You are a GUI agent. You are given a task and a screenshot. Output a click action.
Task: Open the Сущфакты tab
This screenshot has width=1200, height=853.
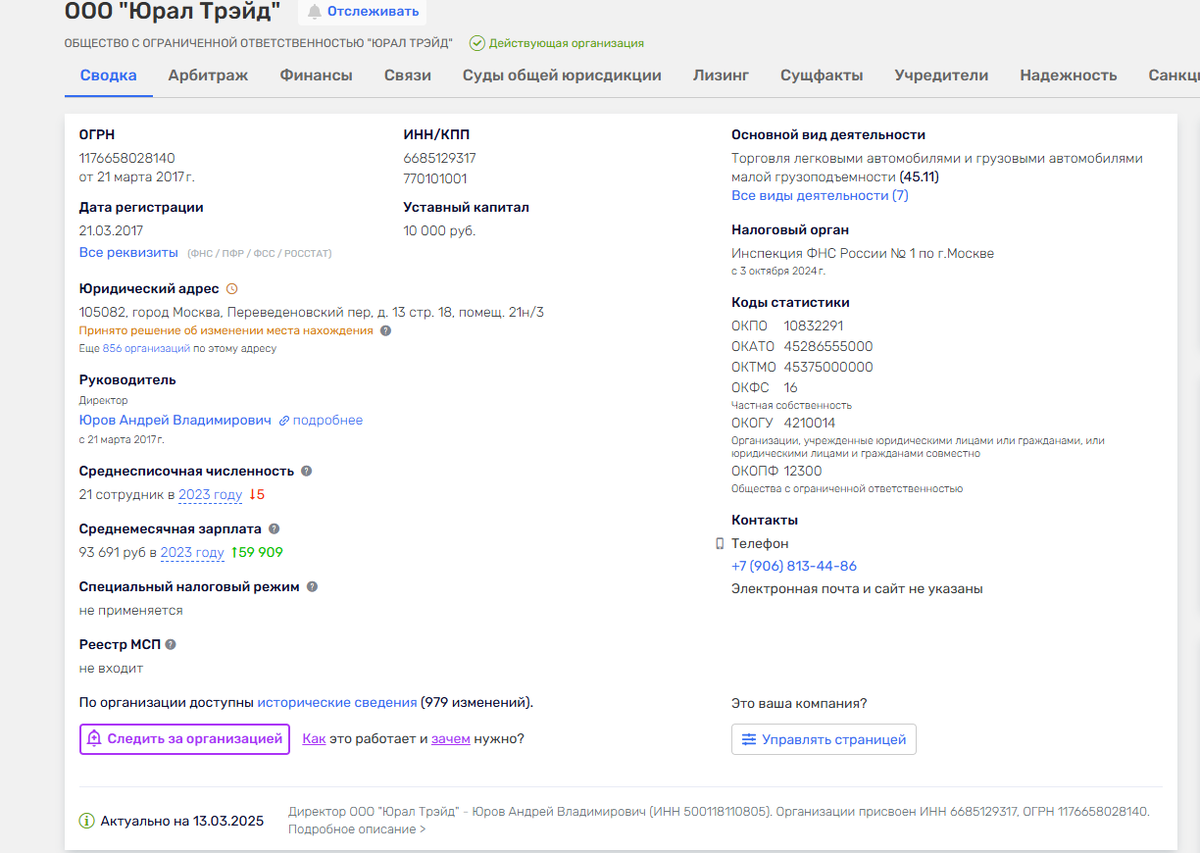point(822,75)
